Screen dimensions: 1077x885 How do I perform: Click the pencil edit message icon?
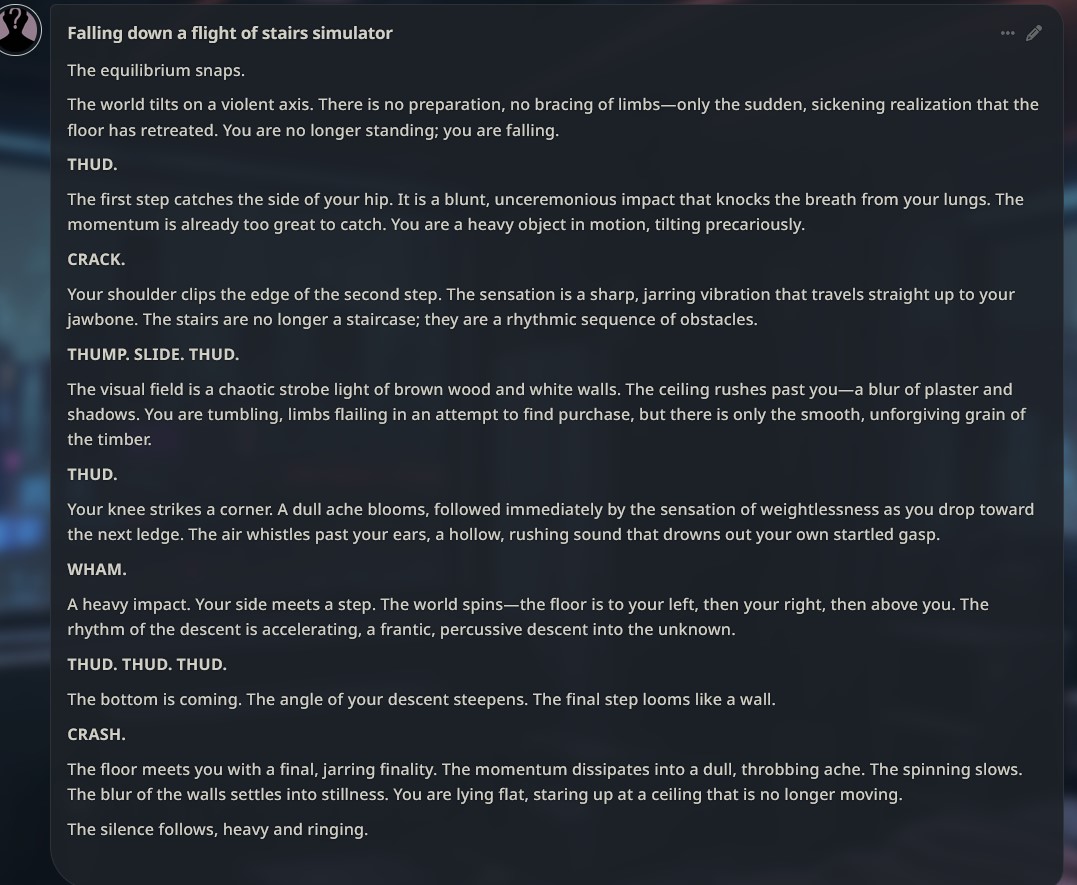coord(1034,33)
